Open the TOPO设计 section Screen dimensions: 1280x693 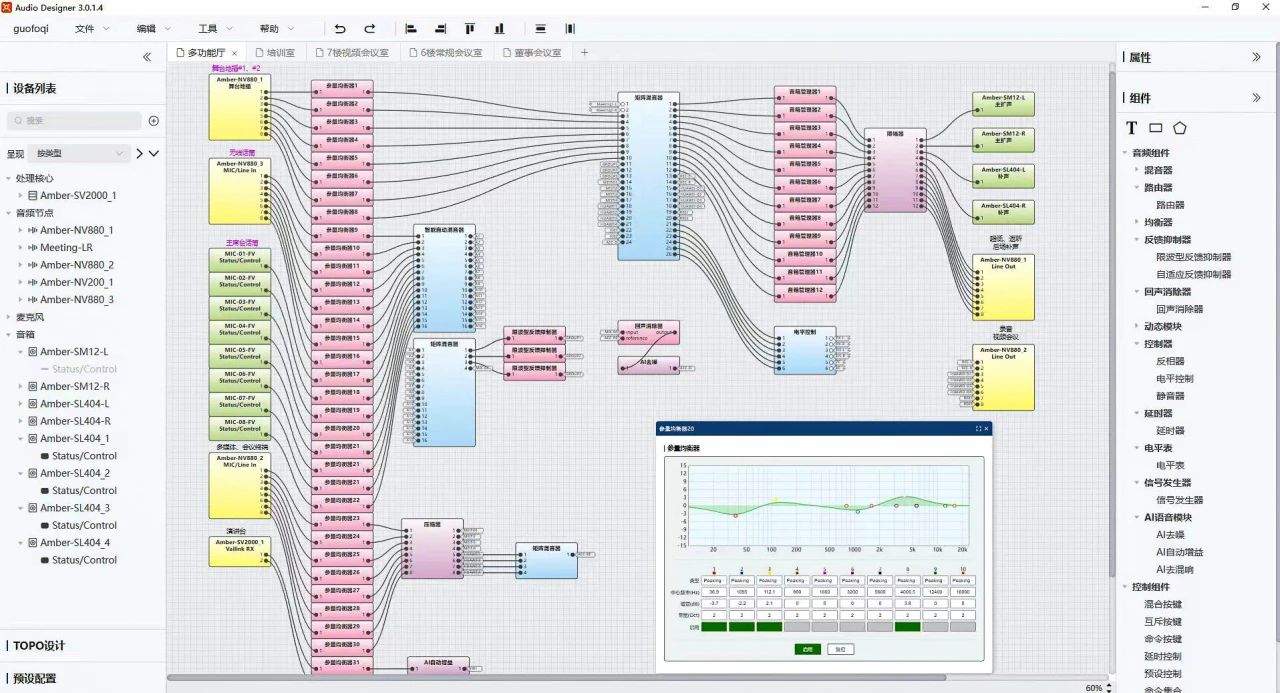pos(40,645)
